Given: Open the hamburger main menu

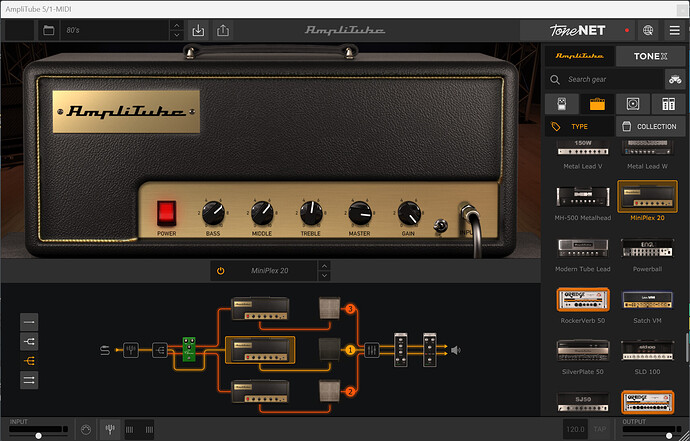Looking at the screenshot, I should click(675, 30).
